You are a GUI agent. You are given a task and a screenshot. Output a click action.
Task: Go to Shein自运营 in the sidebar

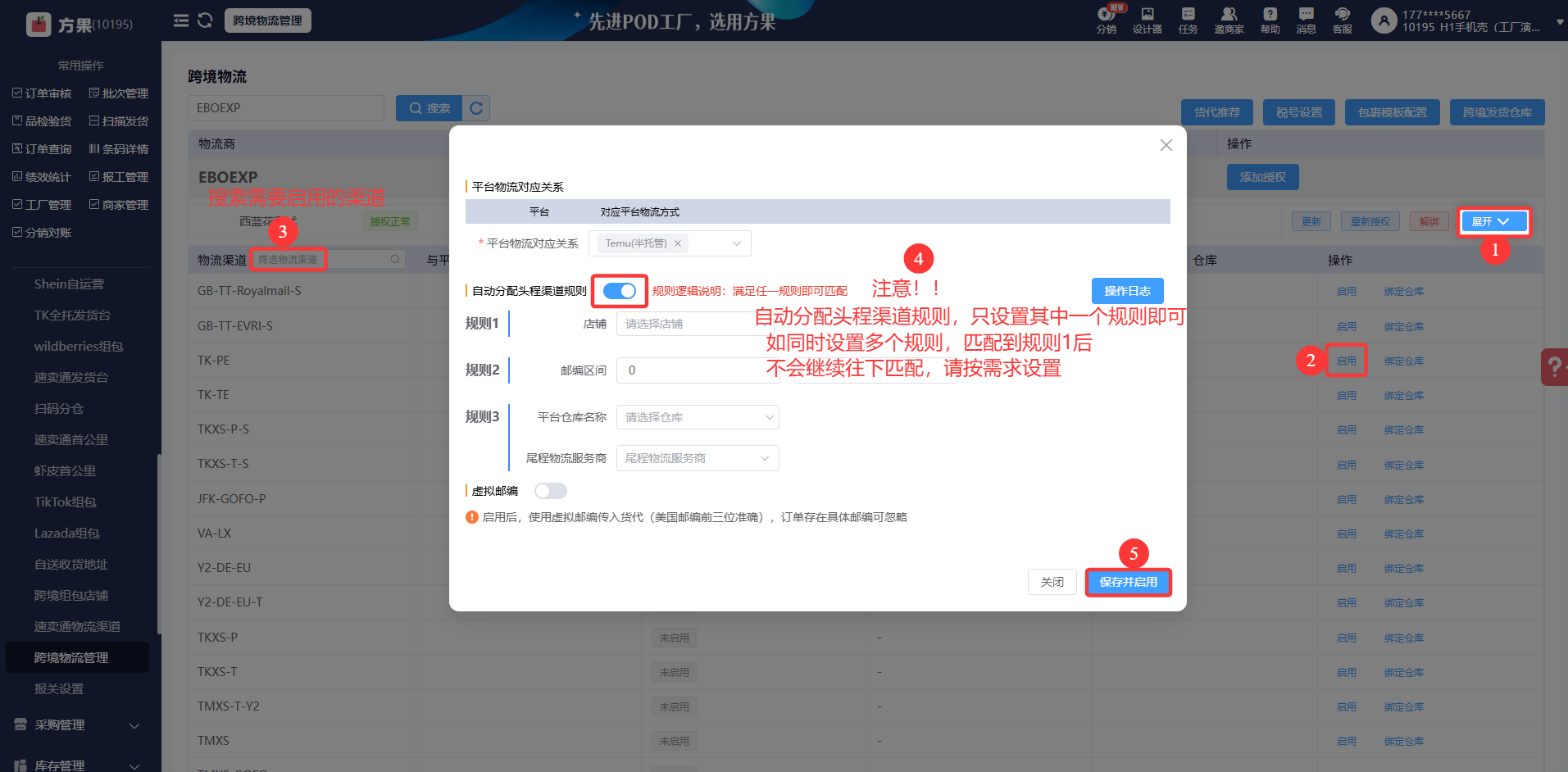[x=69, y=284]
